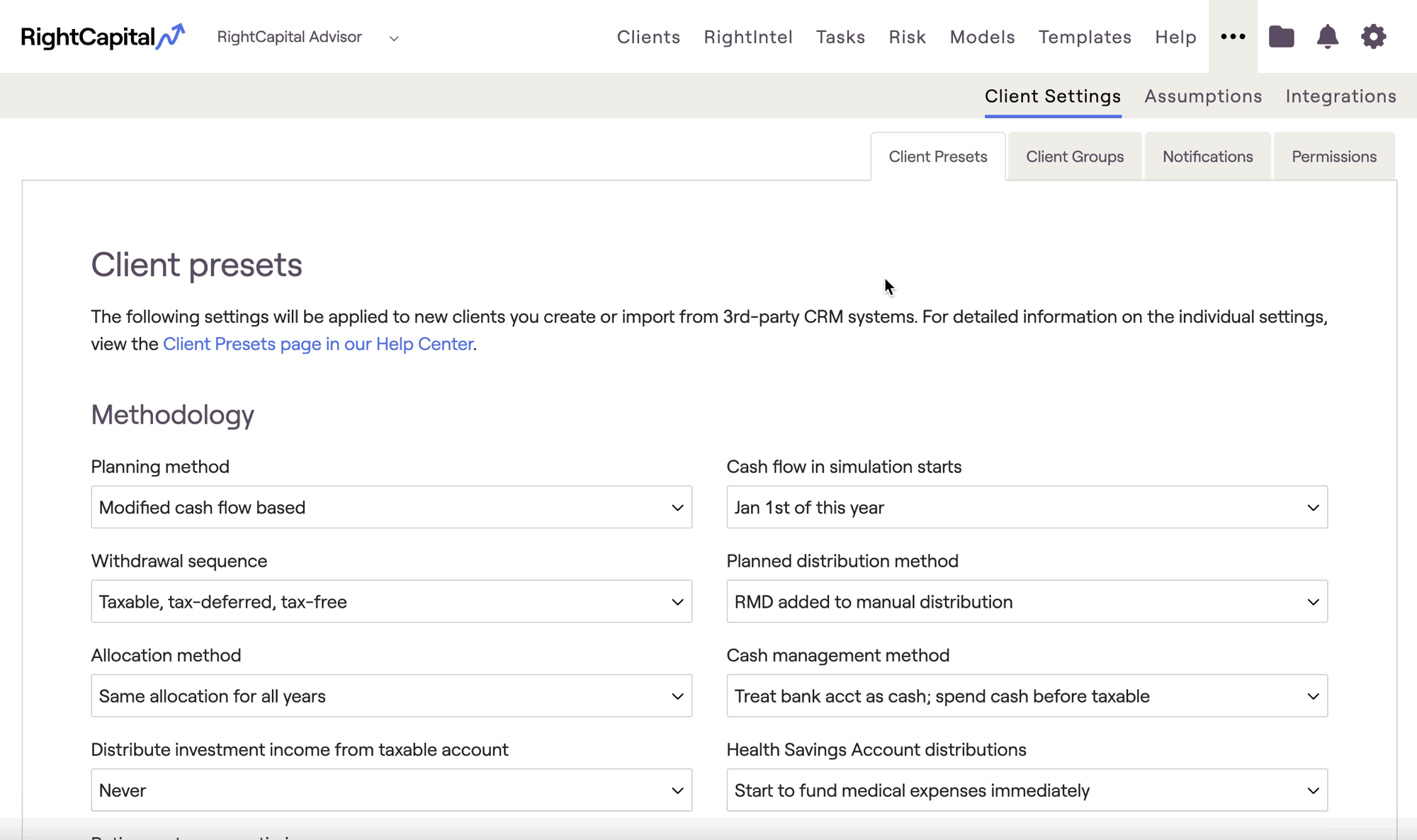Expand the Withdrawal sequence dropdown
The image size is (1417, 840).
pos(391,601)
